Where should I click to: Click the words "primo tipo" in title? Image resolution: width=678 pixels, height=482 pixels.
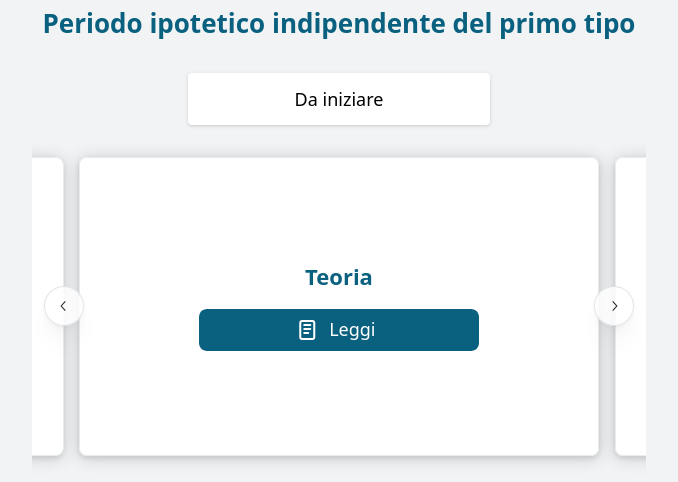[567, 23]
